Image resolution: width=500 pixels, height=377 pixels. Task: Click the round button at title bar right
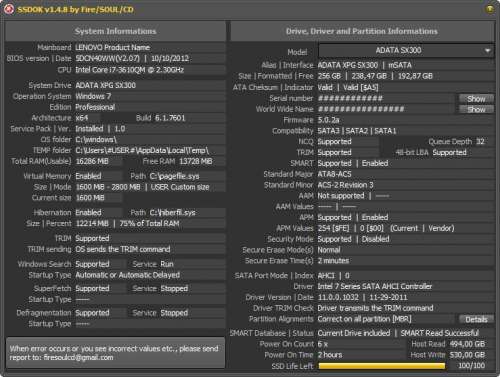(490, 9)
